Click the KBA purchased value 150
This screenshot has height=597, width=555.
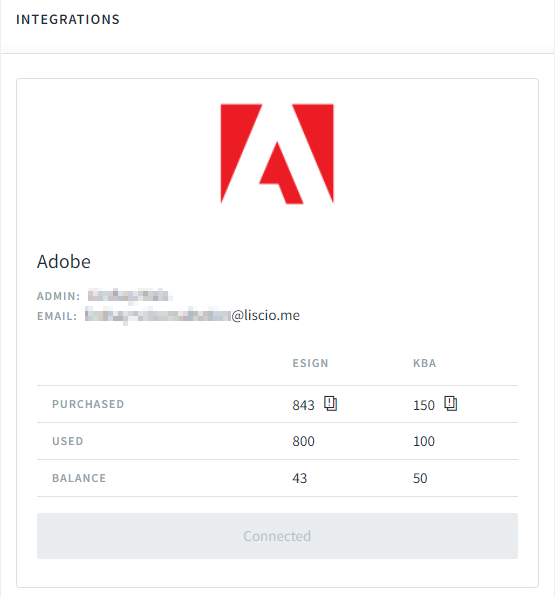(424, 405)
